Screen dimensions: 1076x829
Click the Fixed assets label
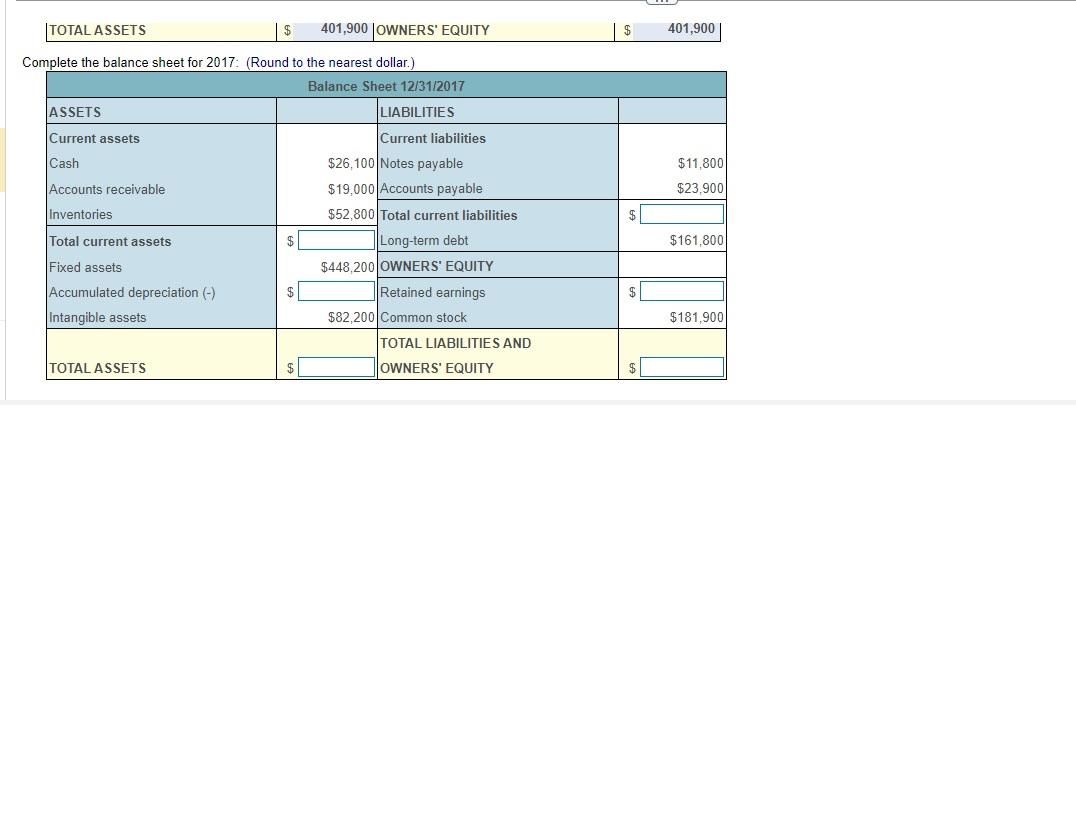85,267
